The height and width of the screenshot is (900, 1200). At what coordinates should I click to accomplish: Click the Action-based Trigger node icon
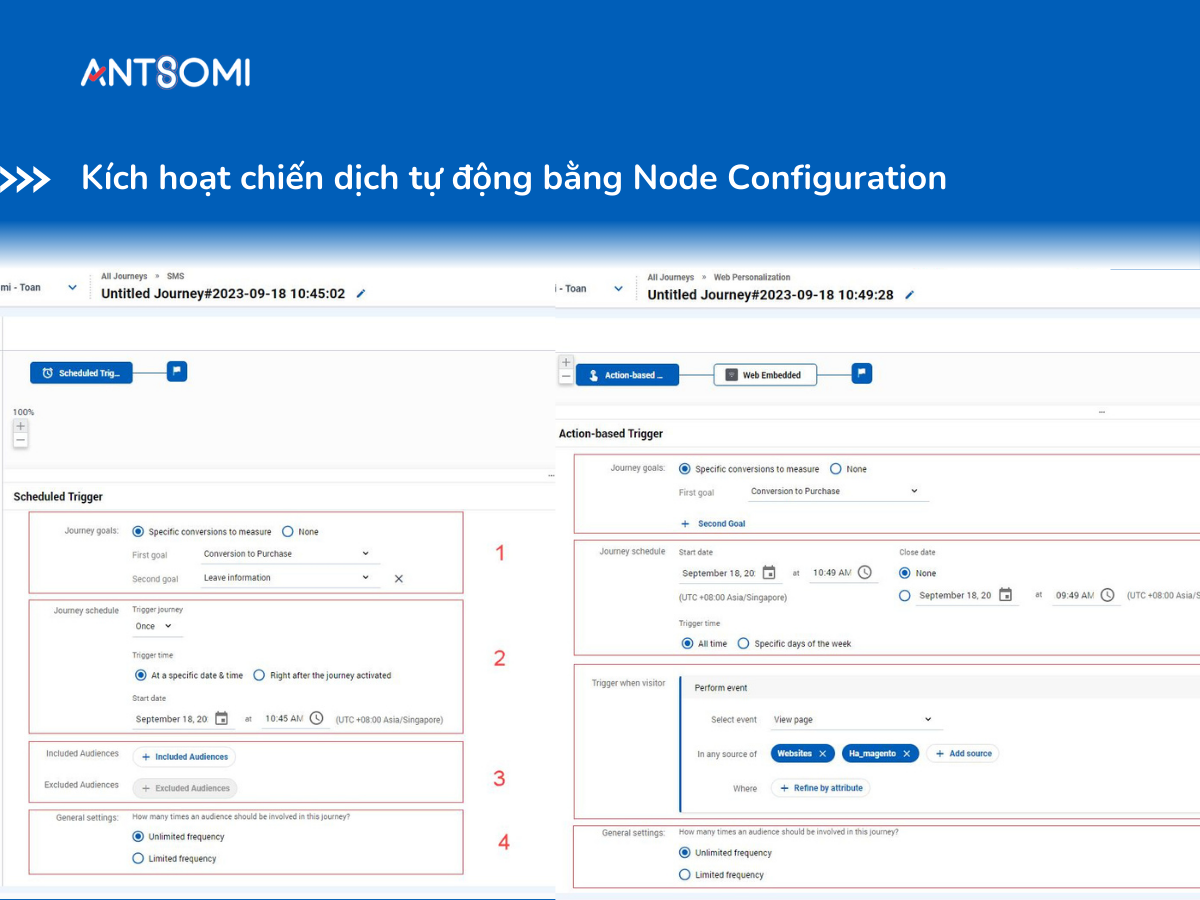pyautogui.click(x=596, y=374)
